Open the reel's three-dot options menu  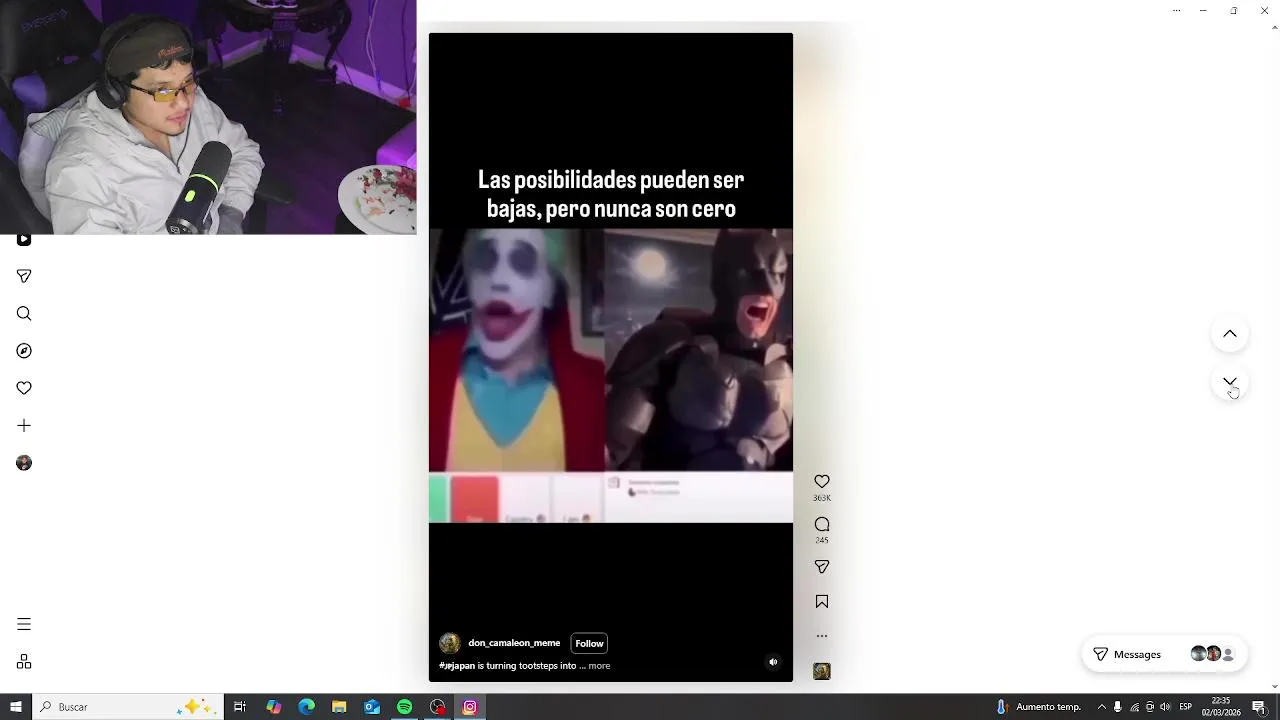(822, 636)
